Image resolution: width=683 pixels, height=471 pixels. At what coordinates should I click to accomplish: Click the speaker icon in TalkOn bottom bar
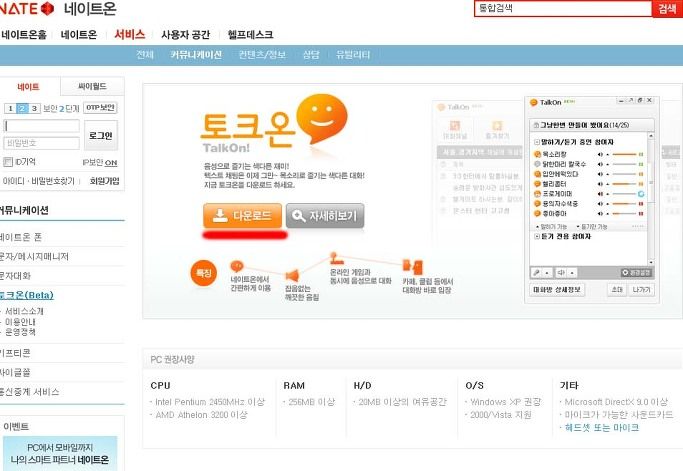coord(561,273)
